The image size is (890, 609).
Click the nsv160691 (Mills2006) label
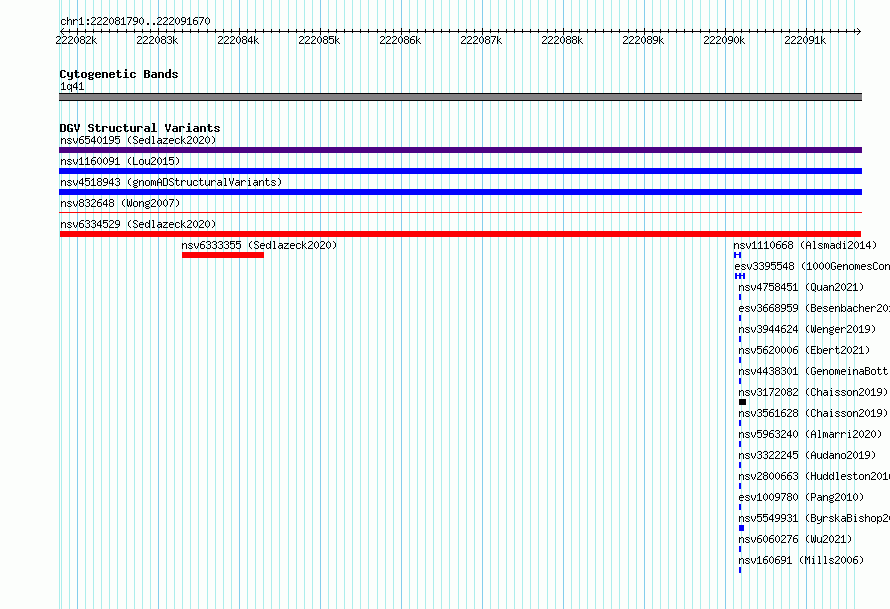pos(801,560)
